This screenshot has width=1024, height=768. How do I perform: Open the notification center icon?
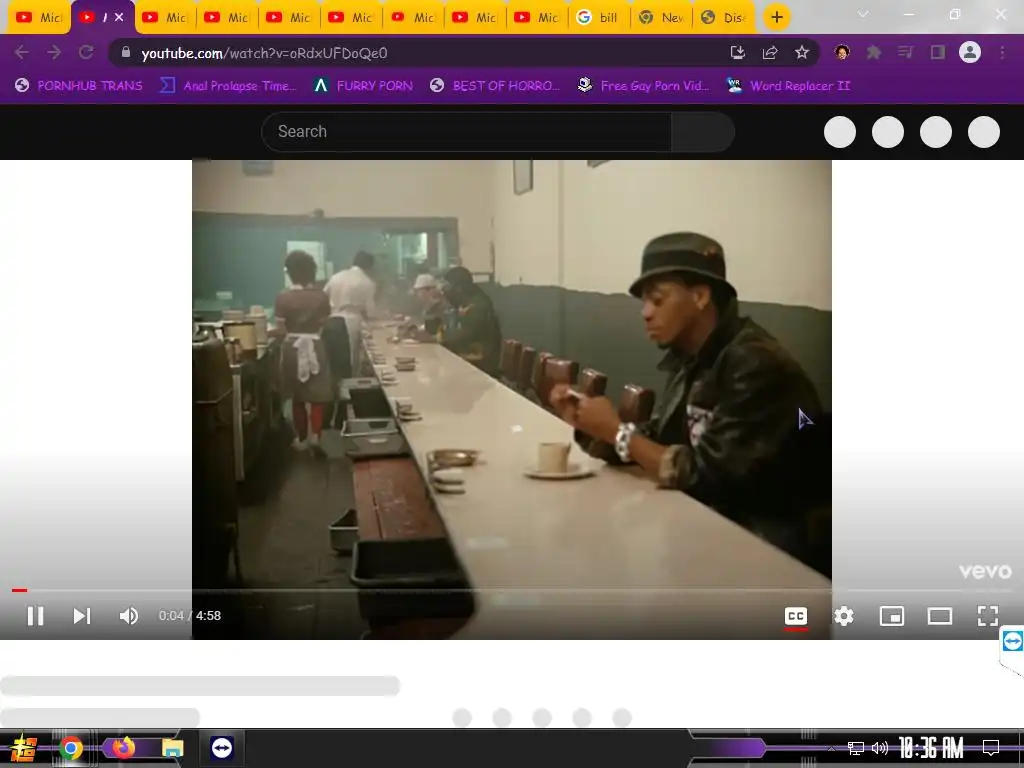[x=991, y=748]
